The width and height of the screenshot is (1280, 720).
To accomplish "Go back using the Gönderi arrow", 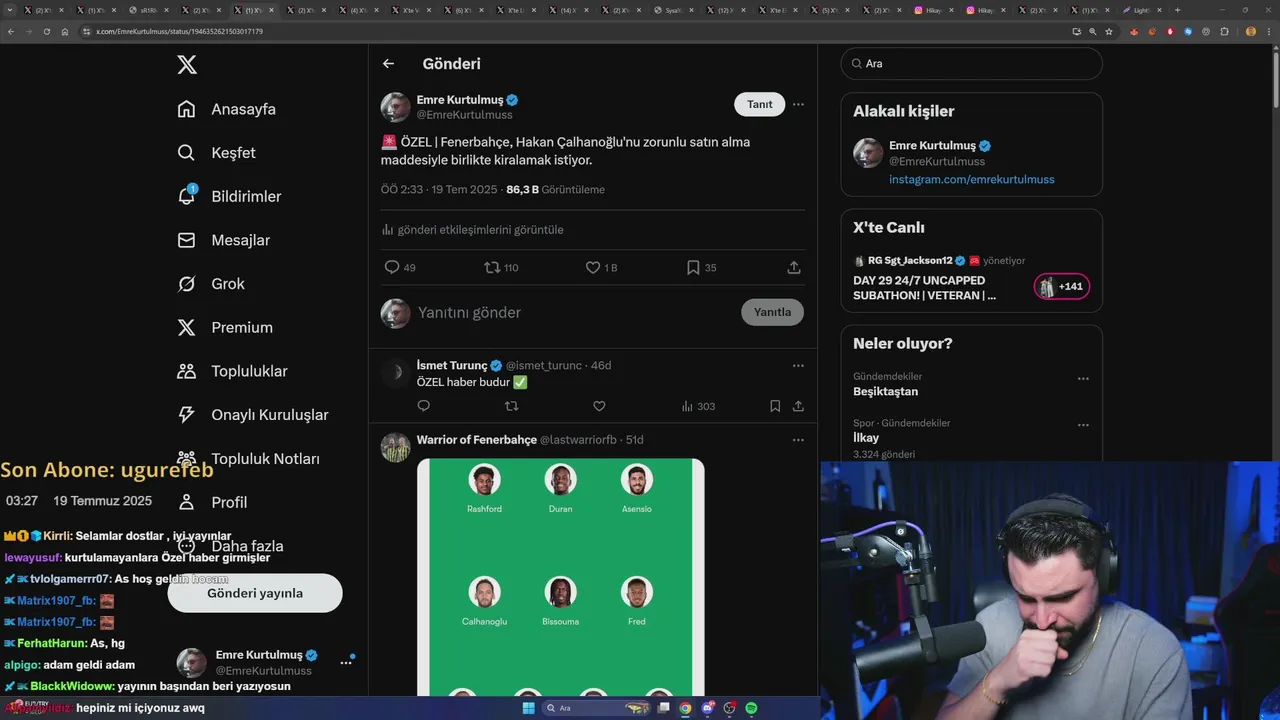I will tap(388, 64).
